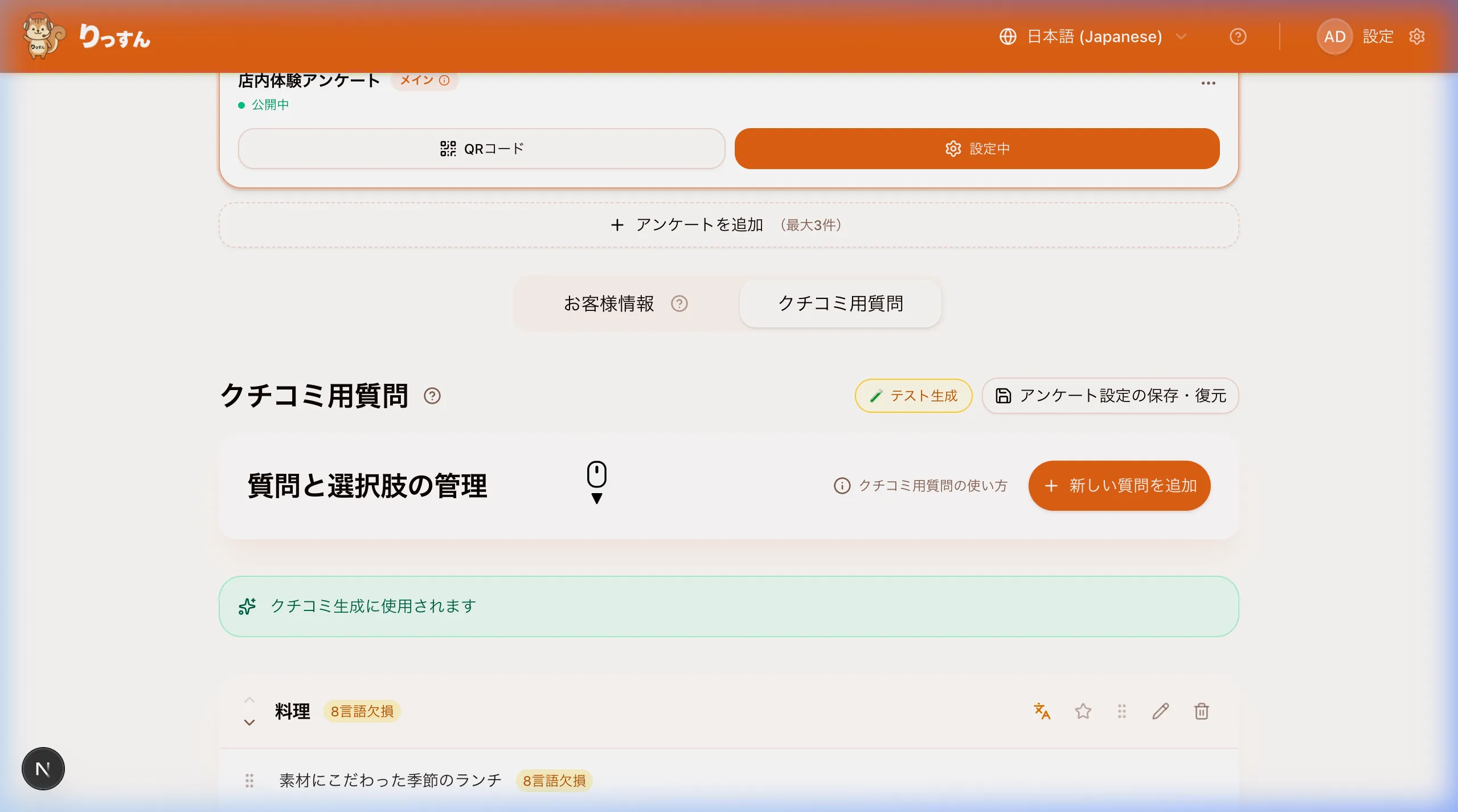Image resolution: width=1458 pixels, height=812 pixels.
Task: Click the 設定中 orange button
Action: 977,149
